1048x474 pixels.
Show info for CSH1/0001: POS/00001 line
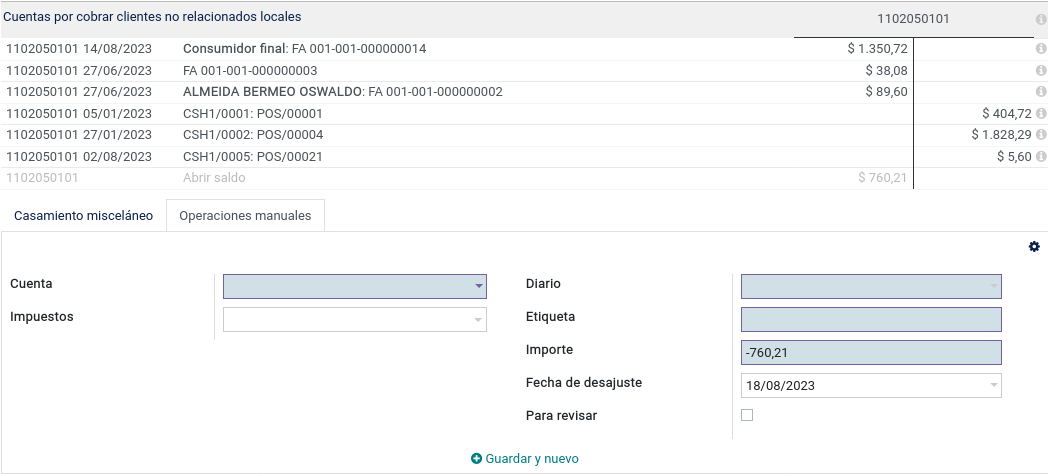pos(1041,114)
